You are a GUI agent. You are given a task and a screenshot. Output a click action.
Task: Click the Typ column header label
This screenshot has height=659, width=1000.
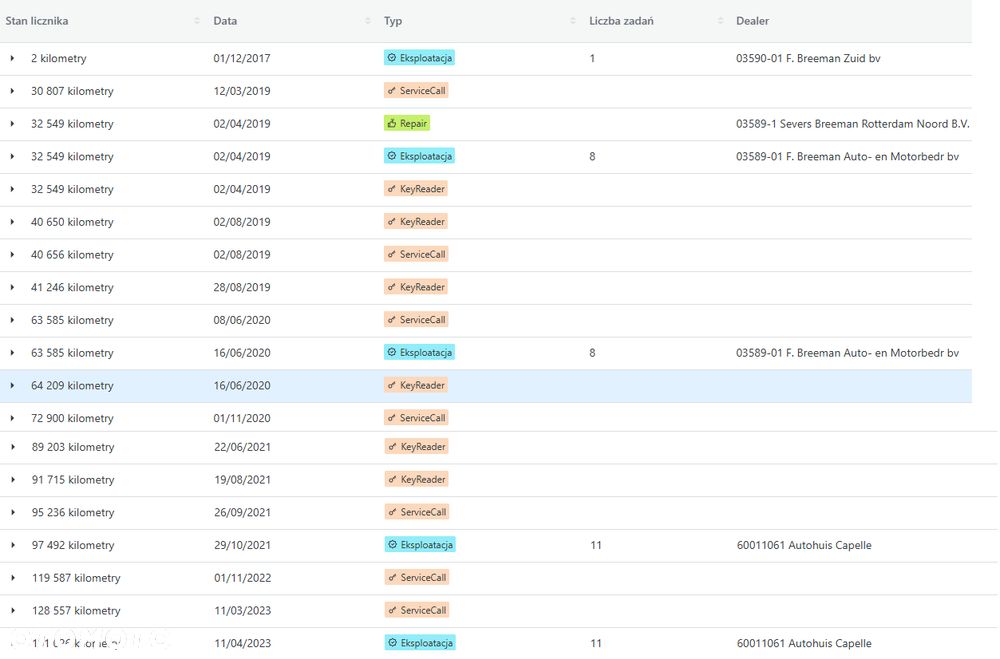tap(393, 21)
